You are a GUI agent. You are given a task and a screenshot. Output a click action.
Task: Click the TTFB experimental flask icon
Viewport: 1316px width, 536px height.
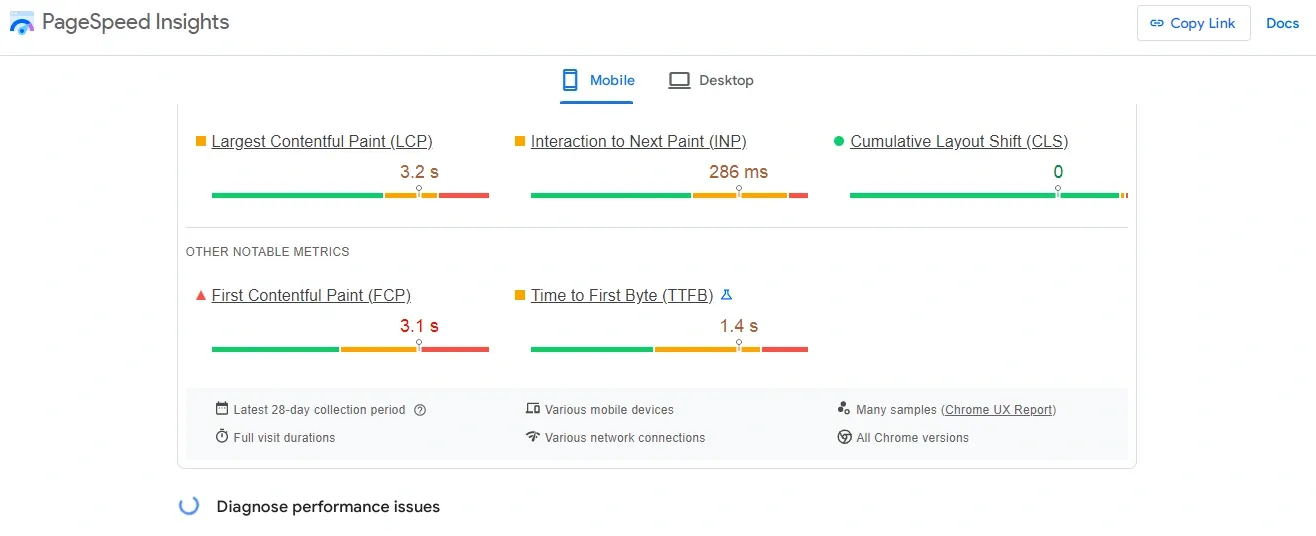(x=727, y=295)
